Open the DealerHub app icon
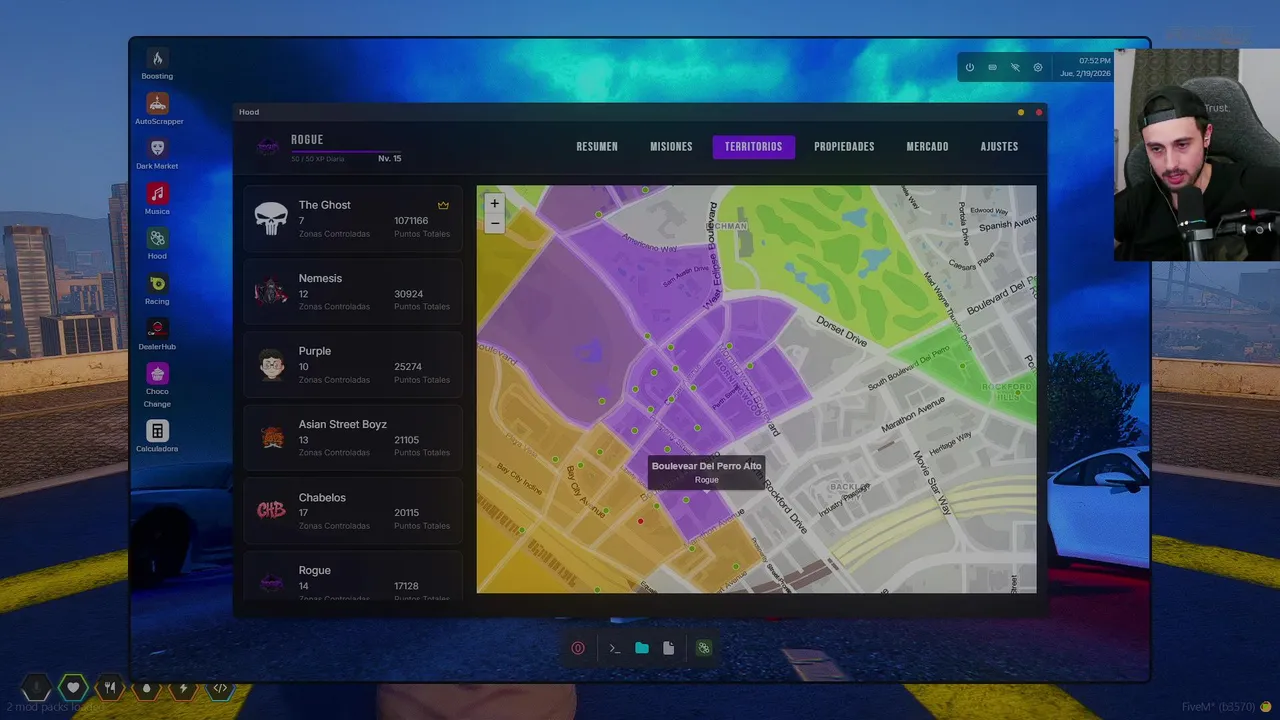The width and height of the screenshot is (1280, 720). 157,328
